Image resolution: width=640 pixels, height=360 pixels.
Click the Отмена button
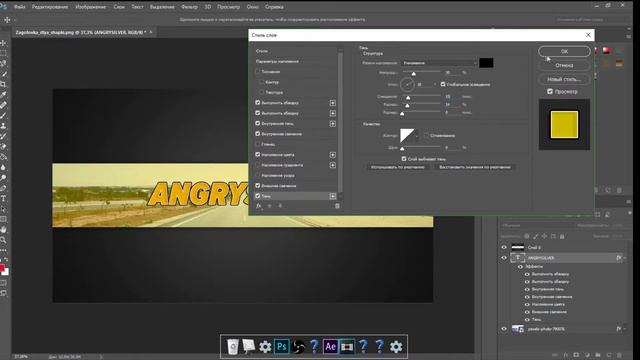(x=564, y=65)
